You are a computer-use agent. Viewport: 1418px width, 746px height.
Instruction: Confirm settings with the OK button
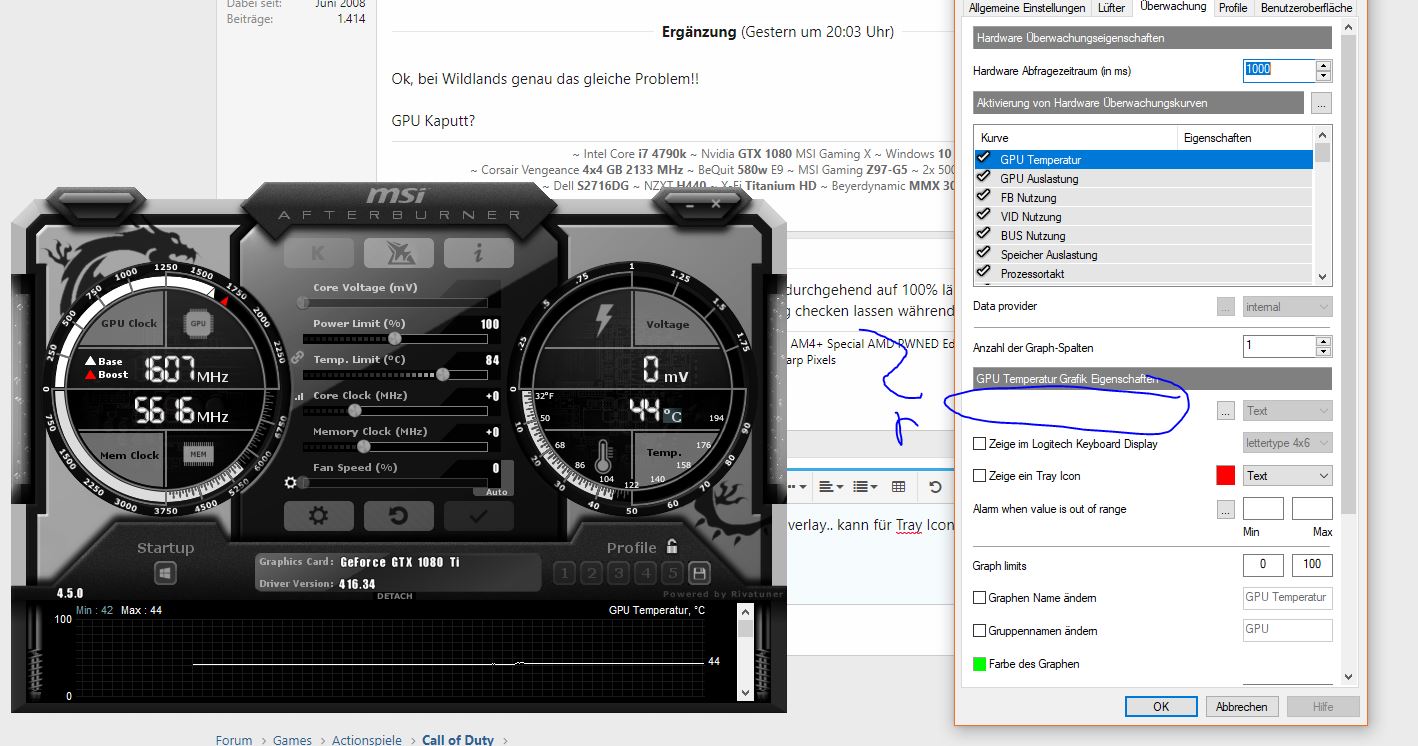point(1161,706)
